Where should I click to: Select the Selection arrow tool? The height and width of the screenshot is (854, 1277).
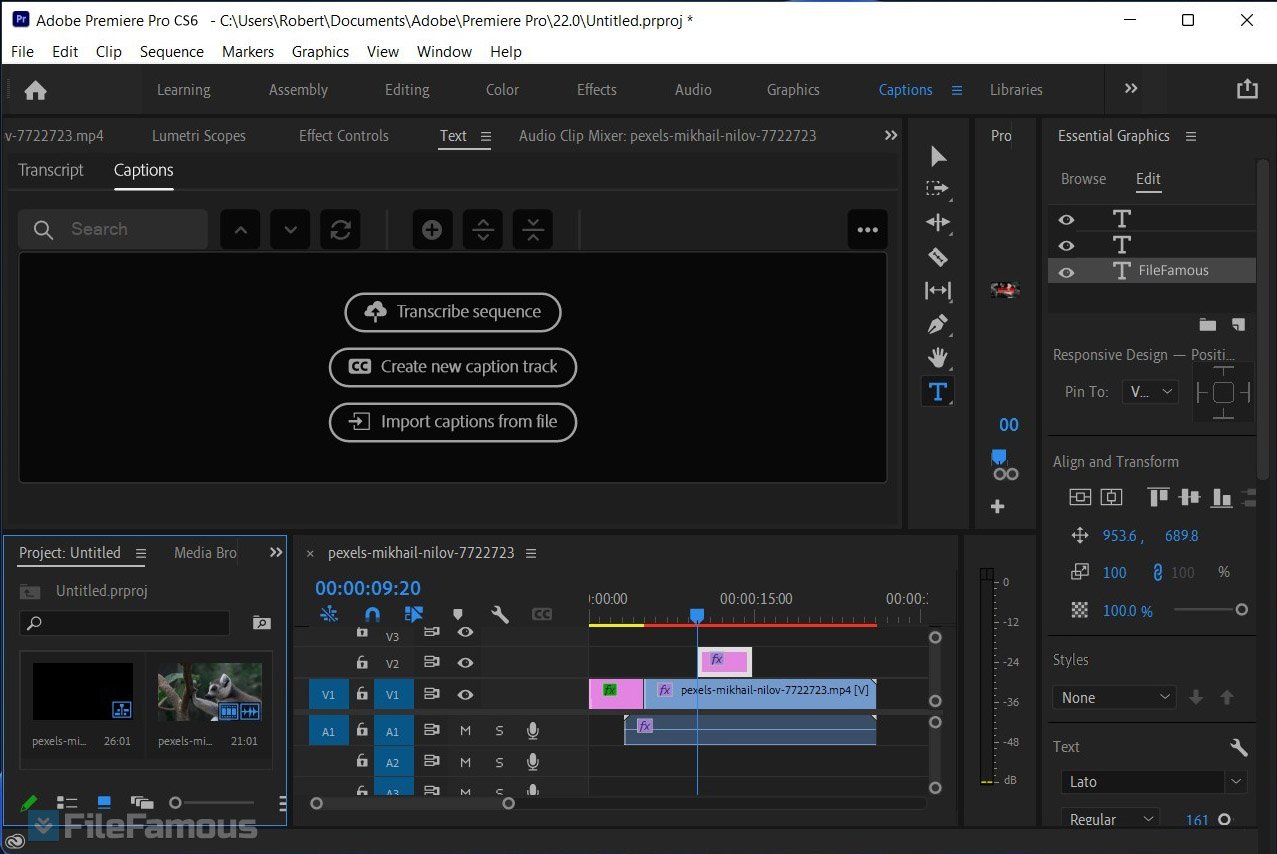click(x=938, y=156)
